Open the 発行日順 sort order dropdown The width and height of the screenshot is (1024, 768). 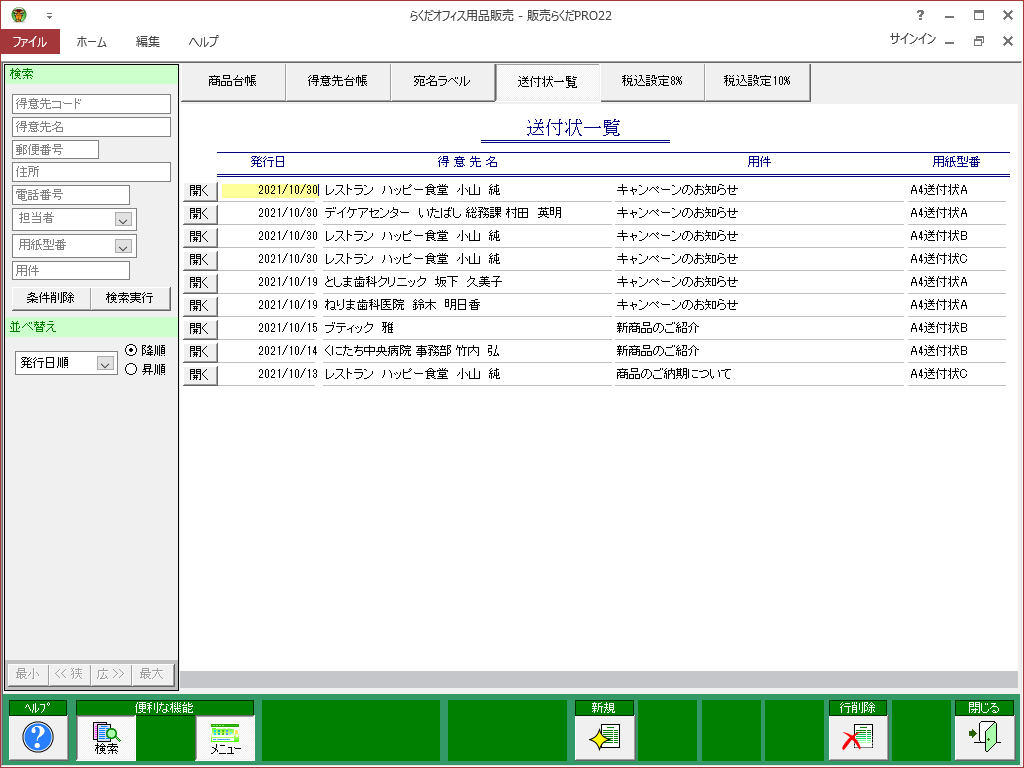coord(105,363)
